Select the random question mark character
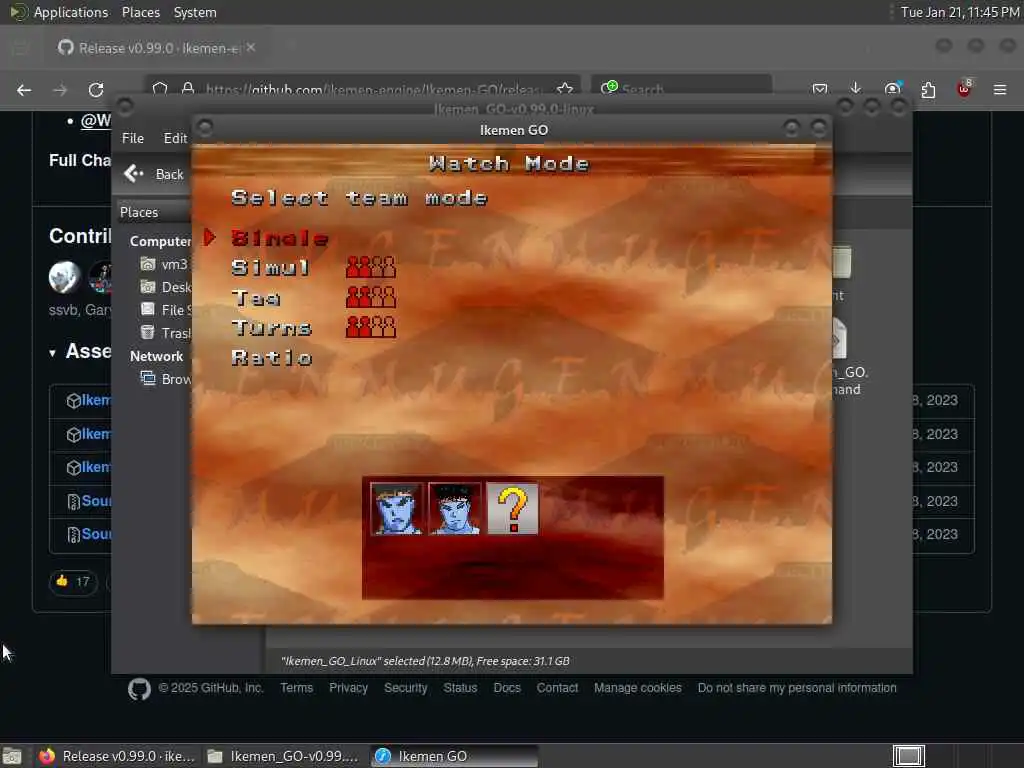 pyautogui.click(x=513, y=509)
